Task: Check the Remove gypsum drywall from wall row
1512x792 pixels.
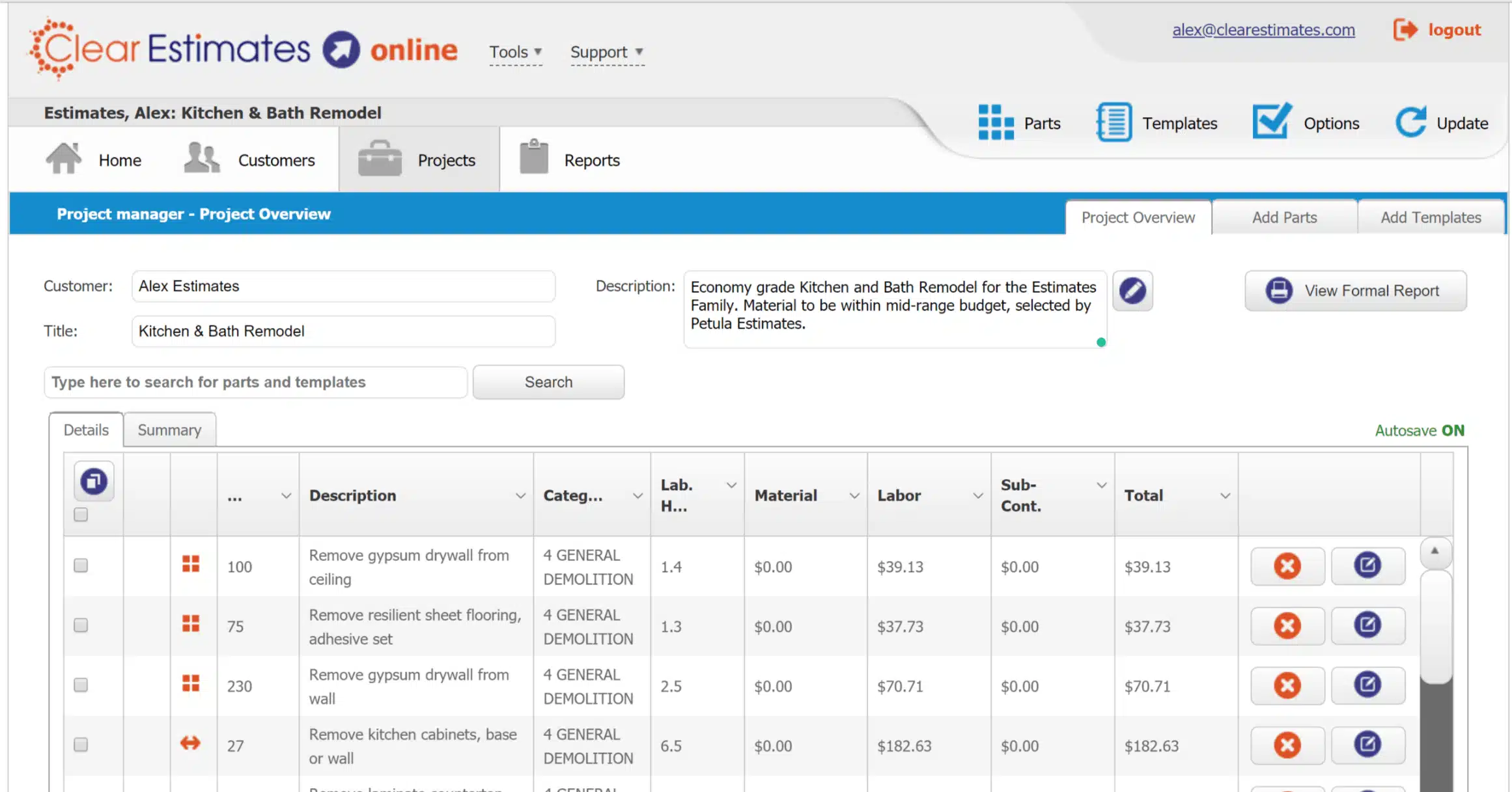Action: (x=81, y=685)
